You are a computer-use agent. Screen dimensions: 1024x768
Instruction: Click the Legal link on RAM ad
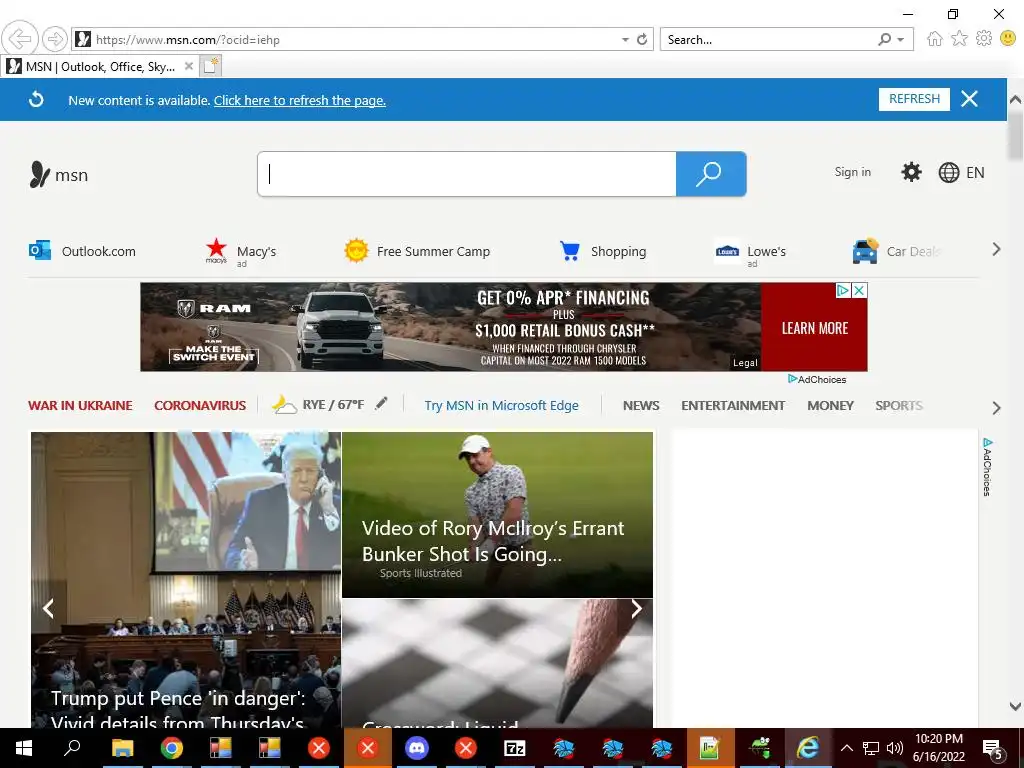coord(745,362)
